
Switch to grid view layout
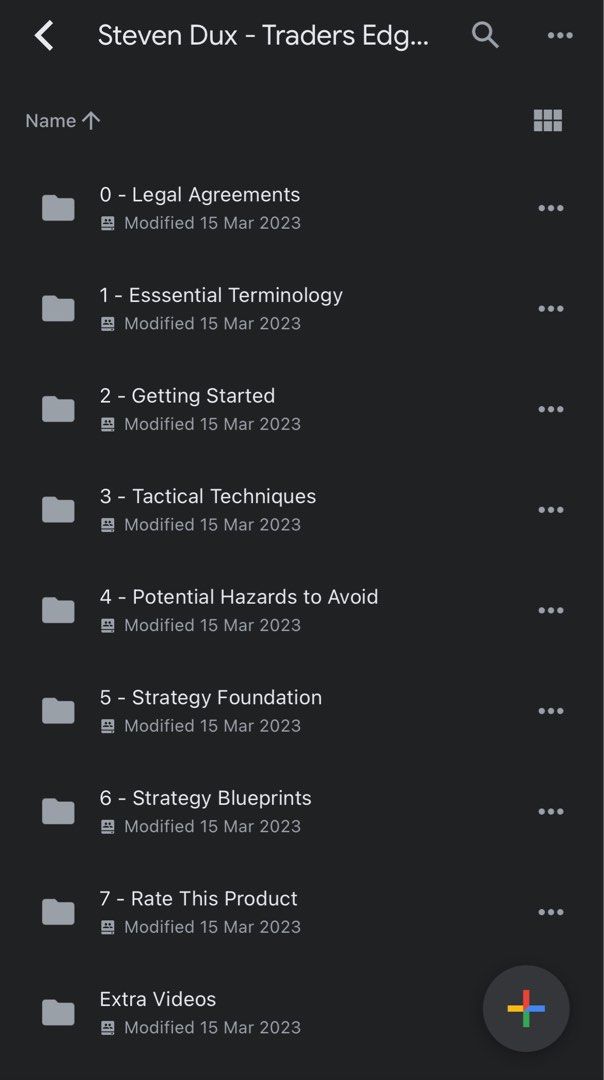[548, 121]
